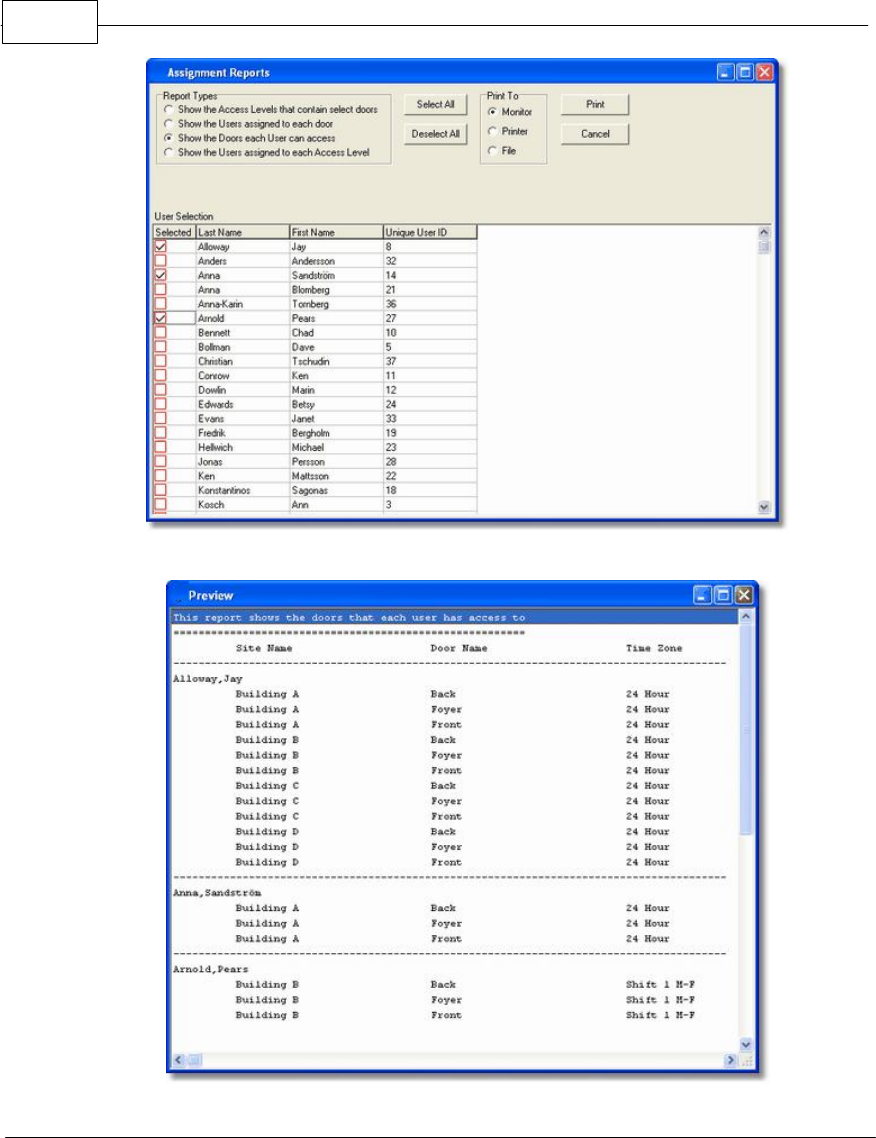Click the 'Tschudin' first name cell
Image resolution: width=876 pixels, height=1138 pixels.
pyautogui.click(x=336, y=361)
